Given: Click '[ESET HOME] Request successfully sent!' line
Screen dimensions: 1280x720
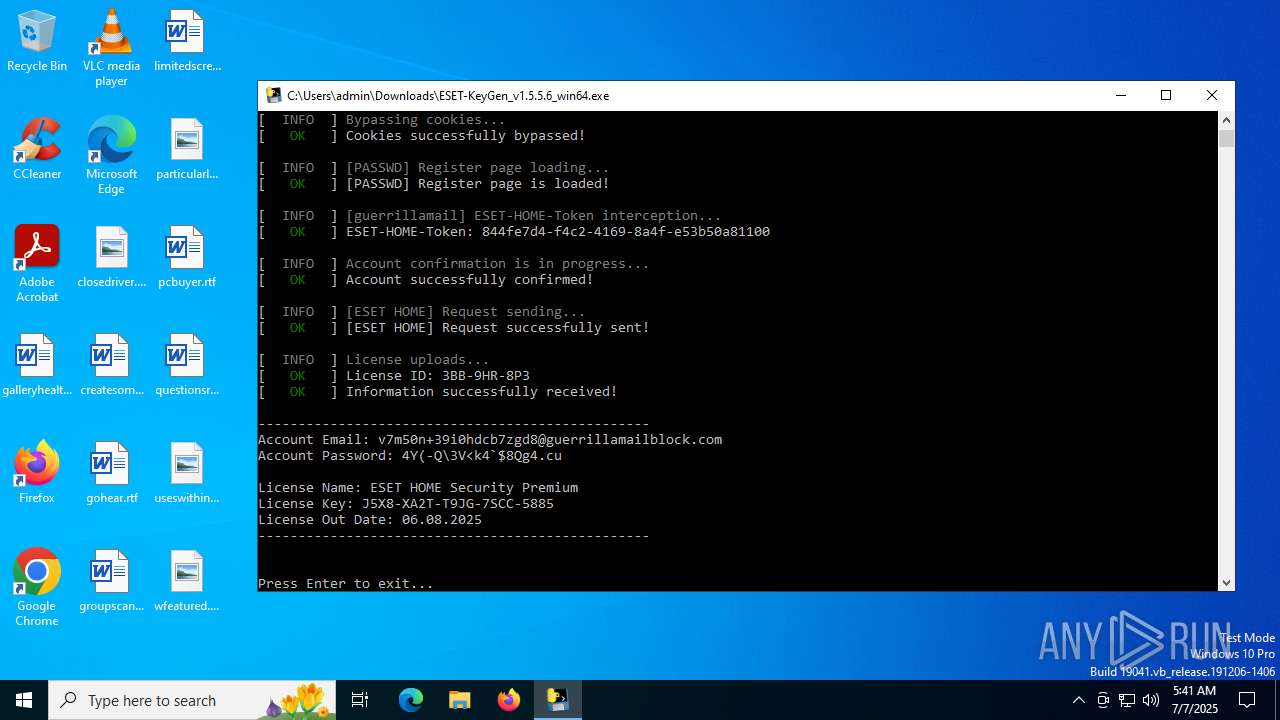Looking at the screenshot, I should (498, 328).
